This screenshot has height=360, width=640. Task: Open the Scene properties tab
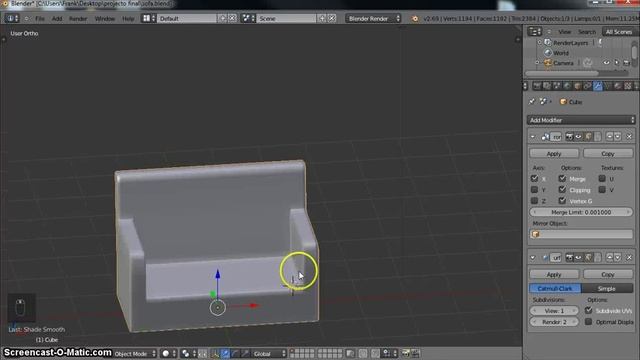pos(557,86)
